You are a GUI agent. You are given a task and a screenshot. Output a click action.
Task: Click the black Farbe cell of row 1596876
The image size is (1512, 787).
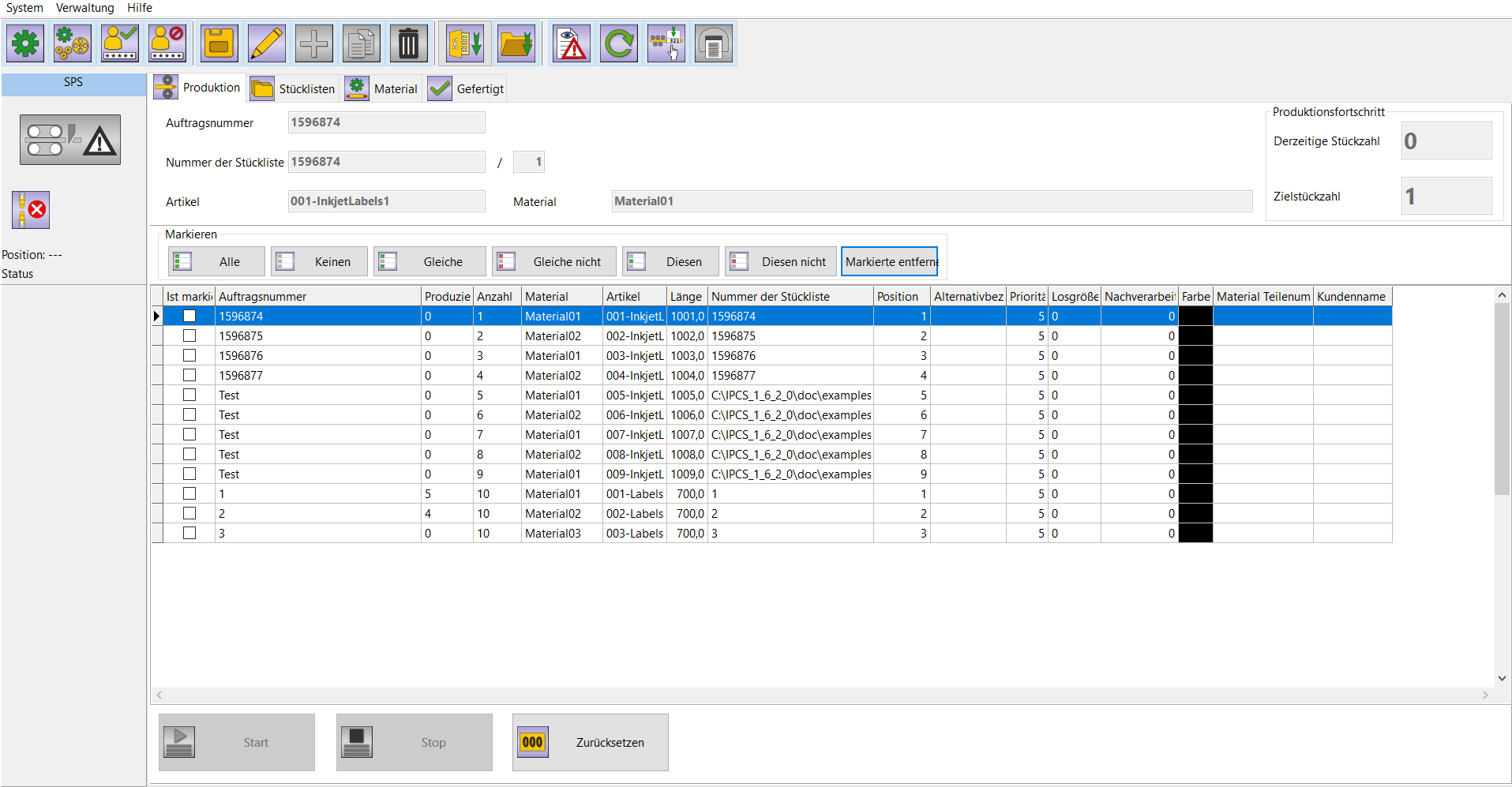click(1195, 355)
